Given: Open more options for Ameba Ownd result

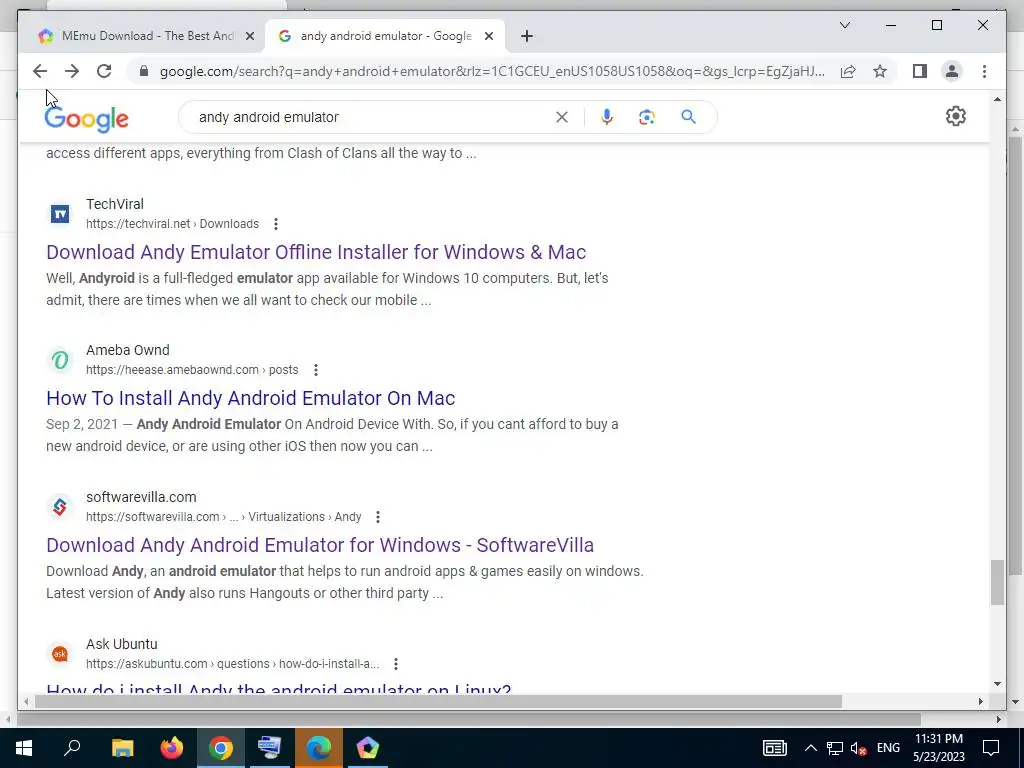Looking at the screenshot, I should 315,370.
